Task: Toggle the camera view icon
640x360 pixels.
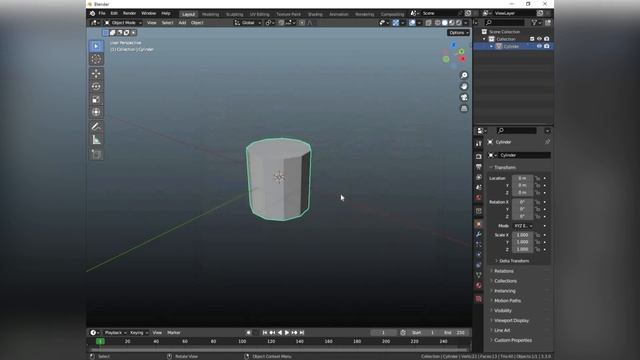Action: click(464, 98)
